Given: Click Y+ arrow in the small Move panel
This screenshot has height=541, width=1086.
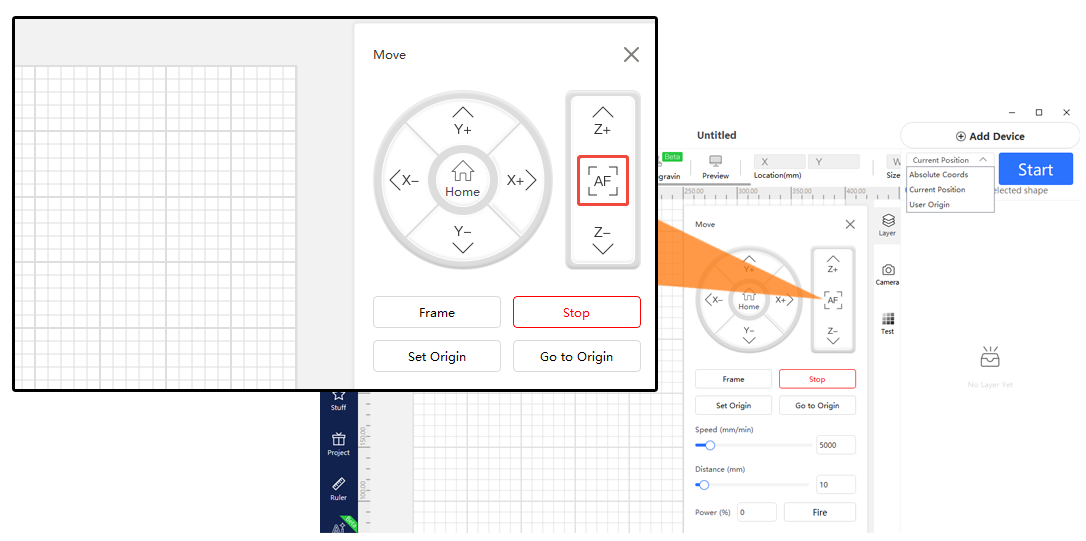Looking at the screenshot, I should coord(749,264).
